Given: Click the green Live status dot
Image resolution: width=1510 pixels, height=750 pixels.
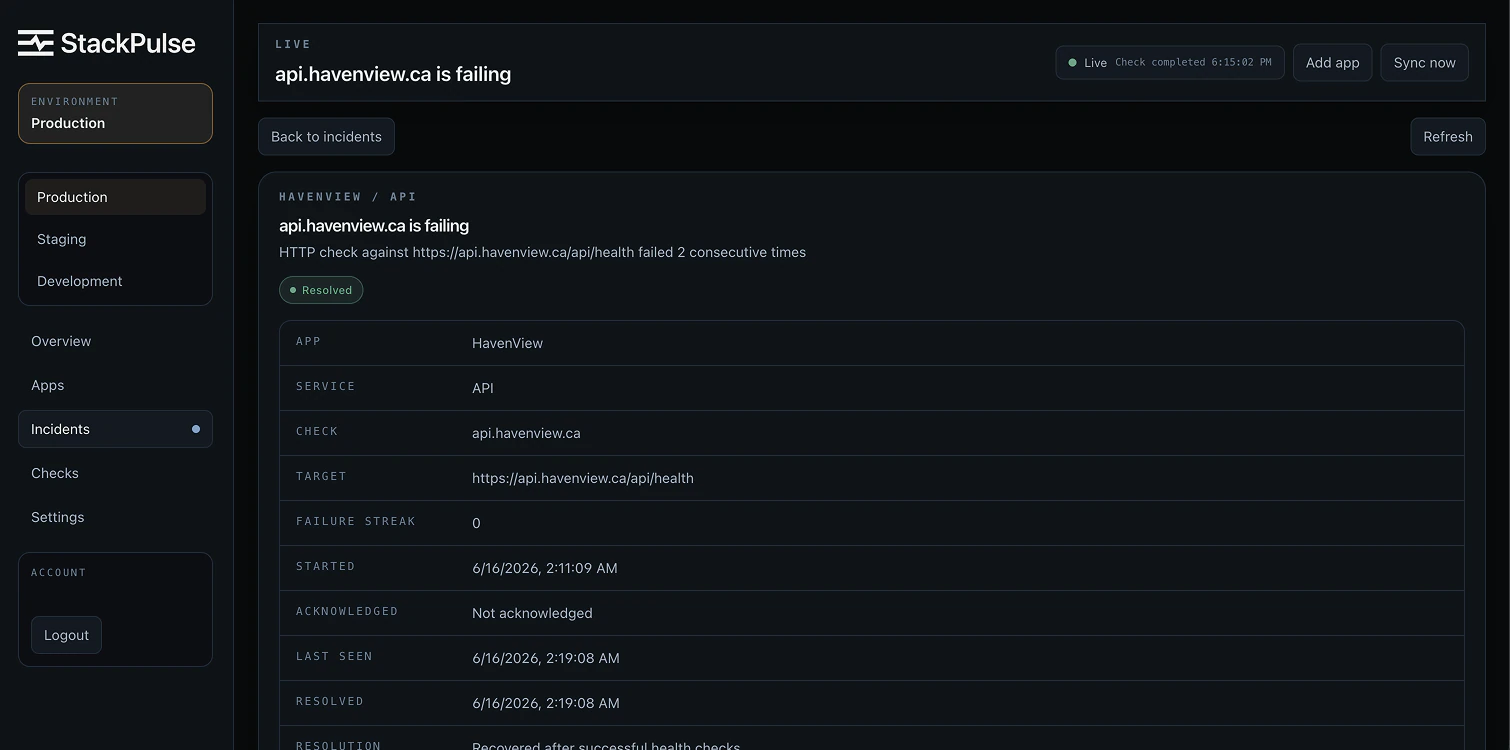Looking at the screenshot, I should click(1073, 62).
